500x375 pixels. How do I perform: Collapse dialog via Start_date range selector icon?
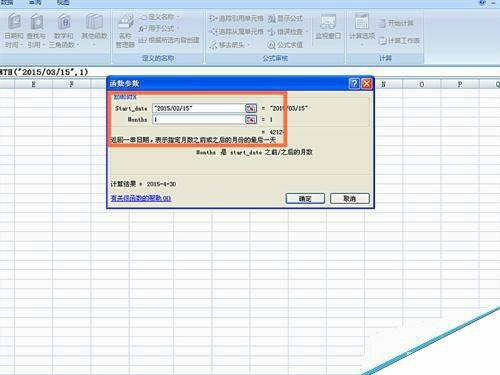251,108
